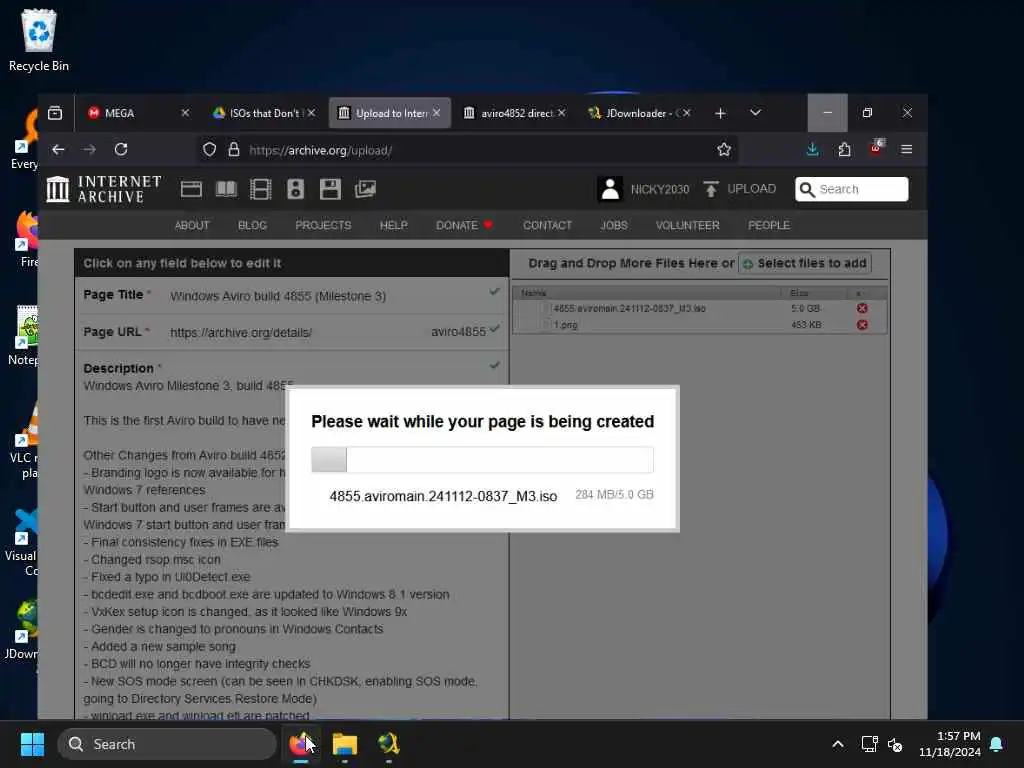Open the DONATE menu link

464,225
